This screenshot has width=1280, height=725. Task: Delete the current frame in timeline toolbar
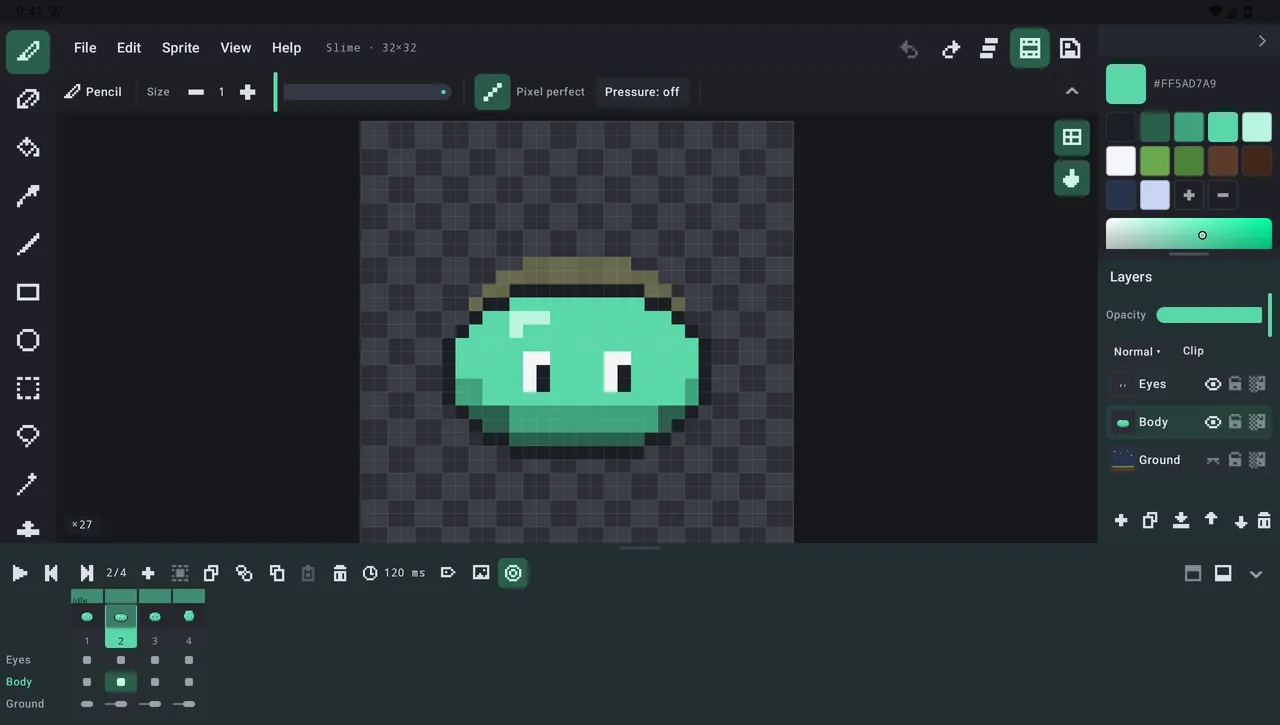tap(340, 573)
